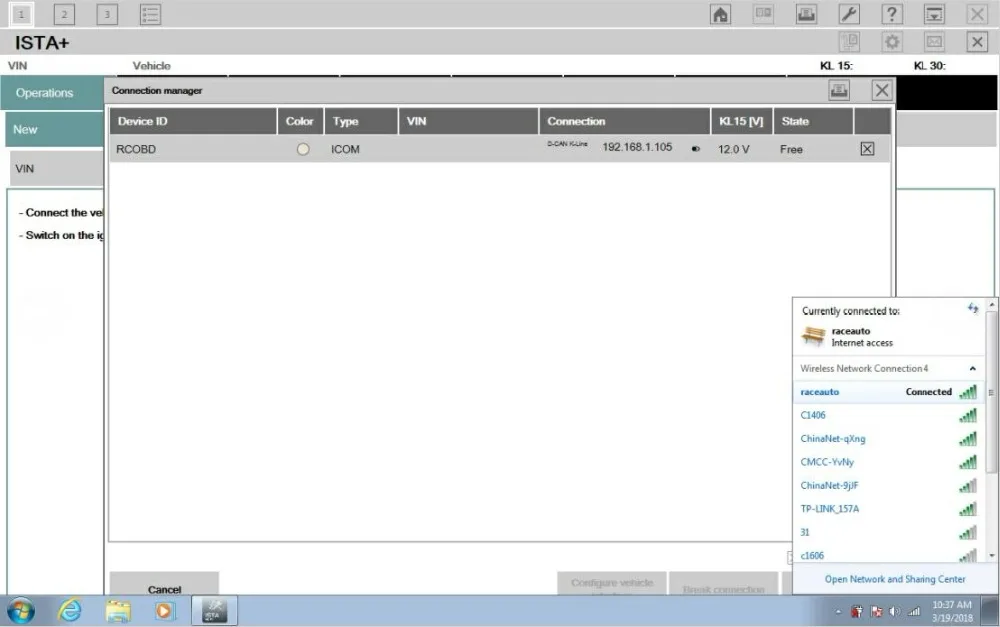Viewport: 1000px width, 627px height.
Task: Select the wireless network named 31
Action: click(888, 533)
